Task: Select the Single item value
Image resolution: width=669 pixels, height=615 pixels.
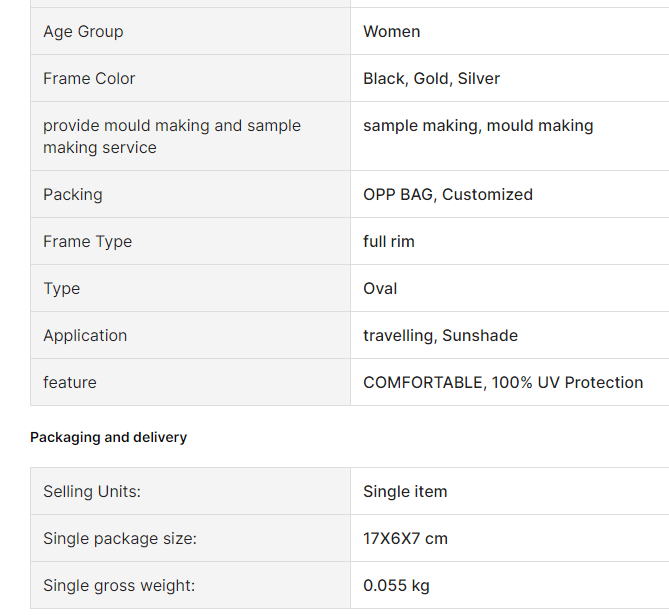Action: click(405, 492)
